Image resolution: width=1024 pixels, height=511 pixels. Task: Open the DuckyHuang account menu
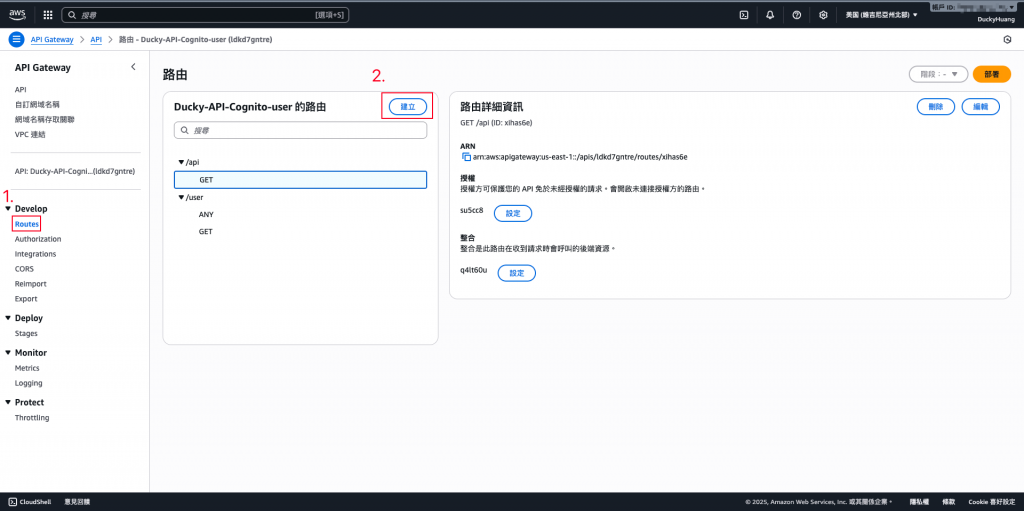(995, 20)
